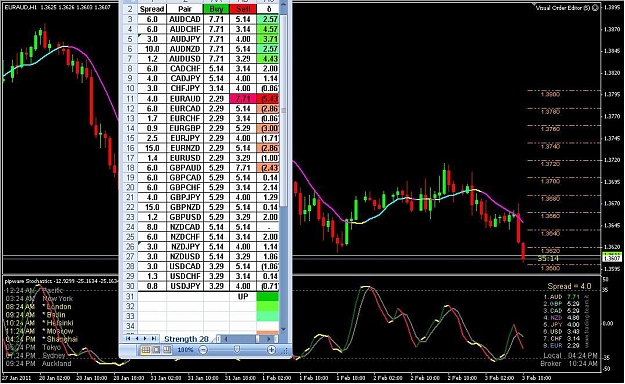Go to next sheet tab arrow
Viewport: 625px width, 384px height.
(145, 339)
